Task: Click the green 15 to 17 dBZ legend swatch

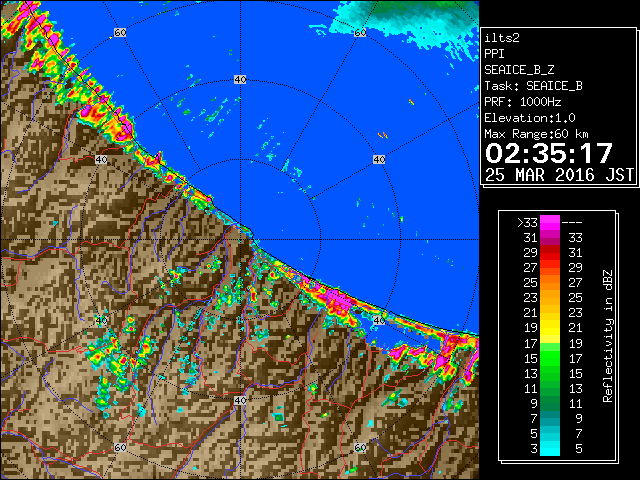Action: pyautogui.click(x=549, y=358)
